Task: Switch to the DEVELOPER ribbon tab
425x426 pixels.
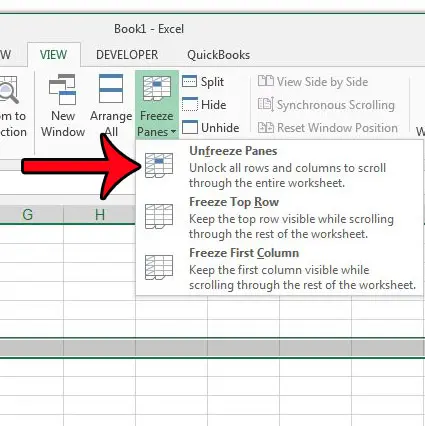Action: (x=127, y=55)
